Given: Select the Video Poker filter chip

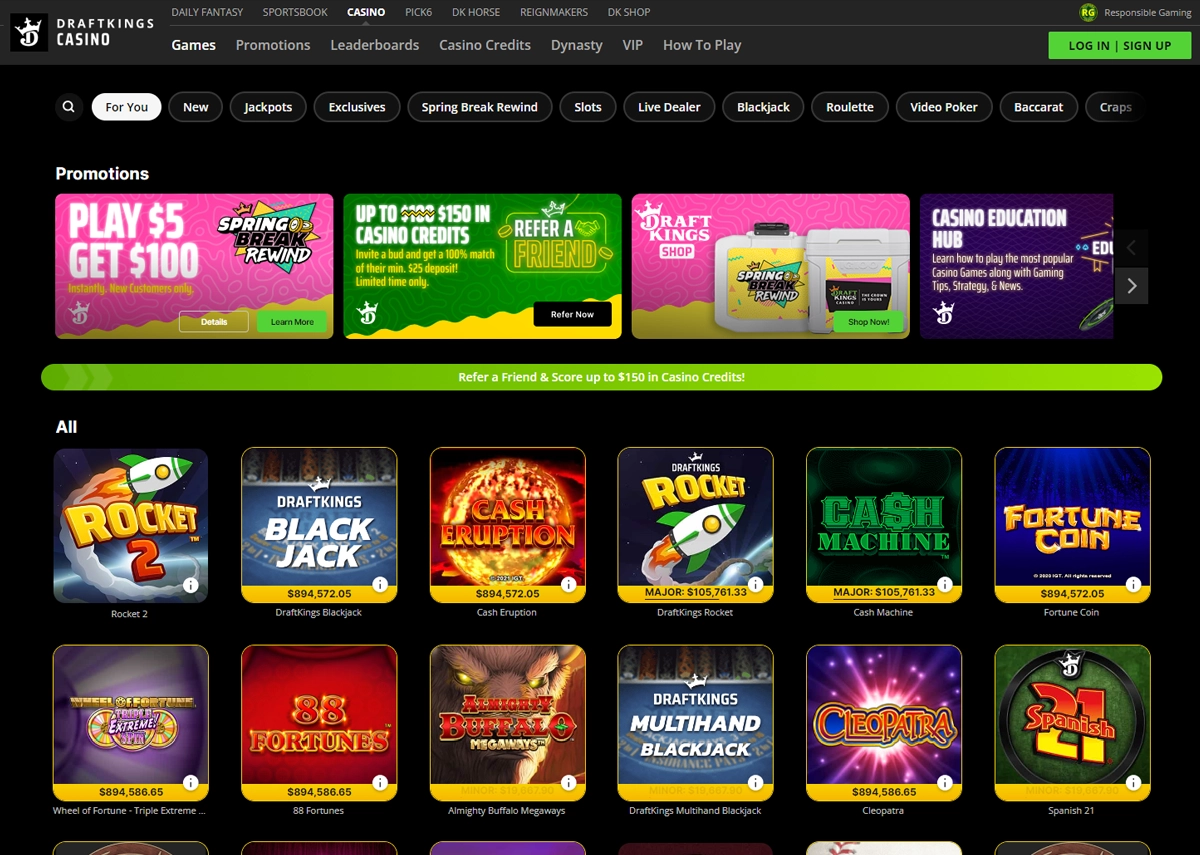Looking at the screenshot, I should click(x=944, y=107).
